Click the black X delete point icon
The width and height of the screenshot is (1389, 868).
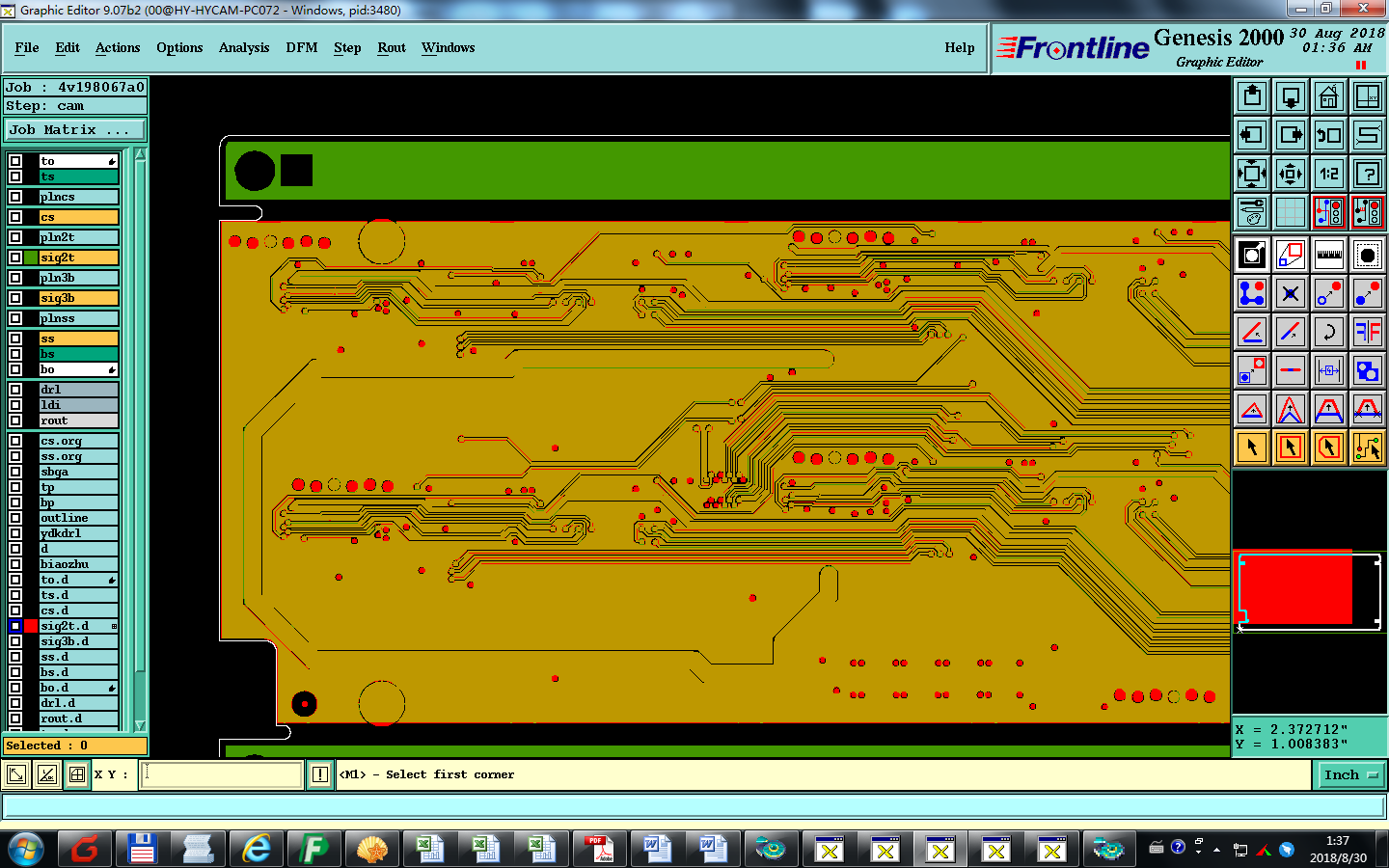pyautogui.click(x=1291, y=293)
